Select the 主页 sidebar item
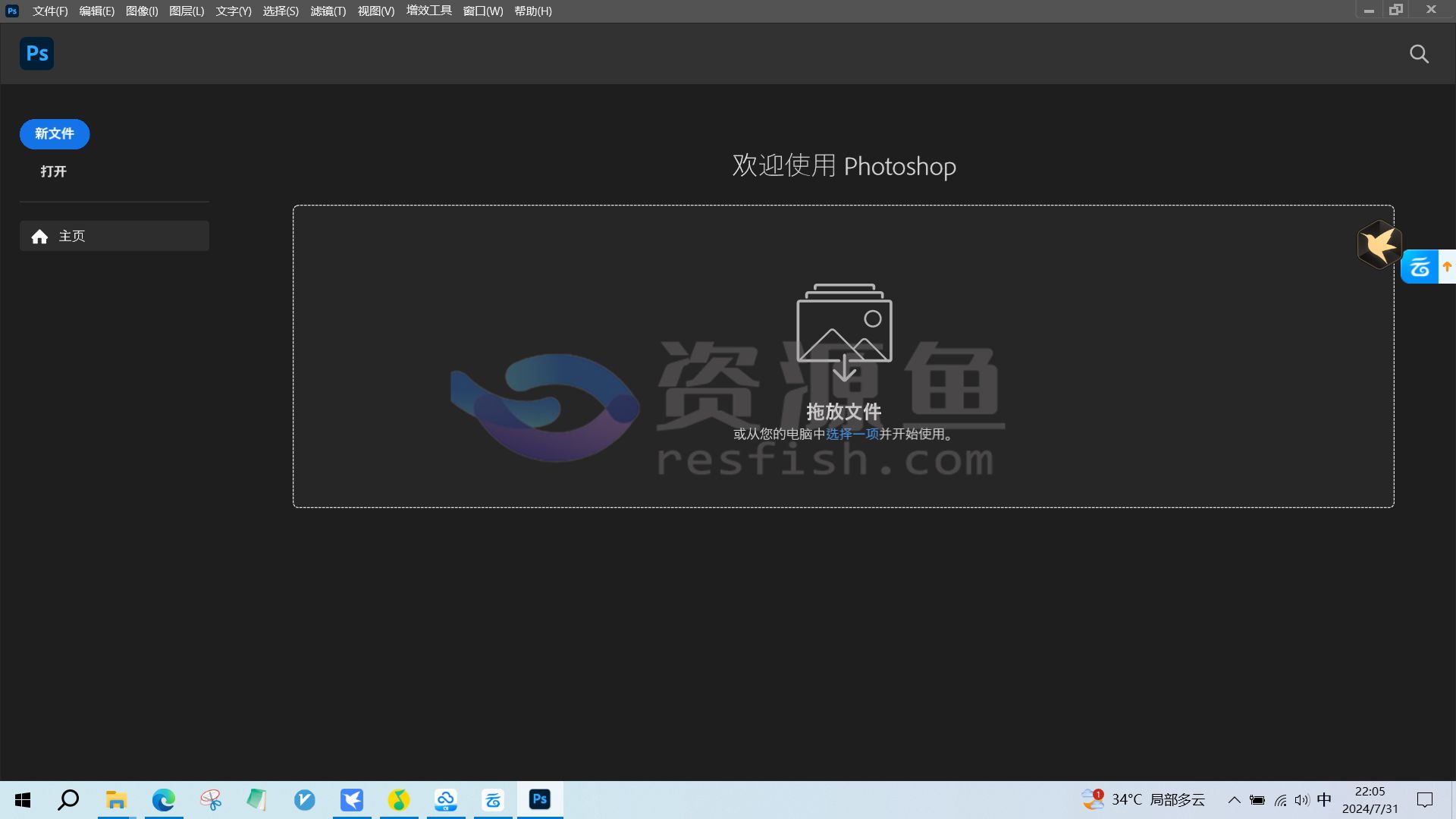This screenshot has height=819, width=1456. coord(115,236)
